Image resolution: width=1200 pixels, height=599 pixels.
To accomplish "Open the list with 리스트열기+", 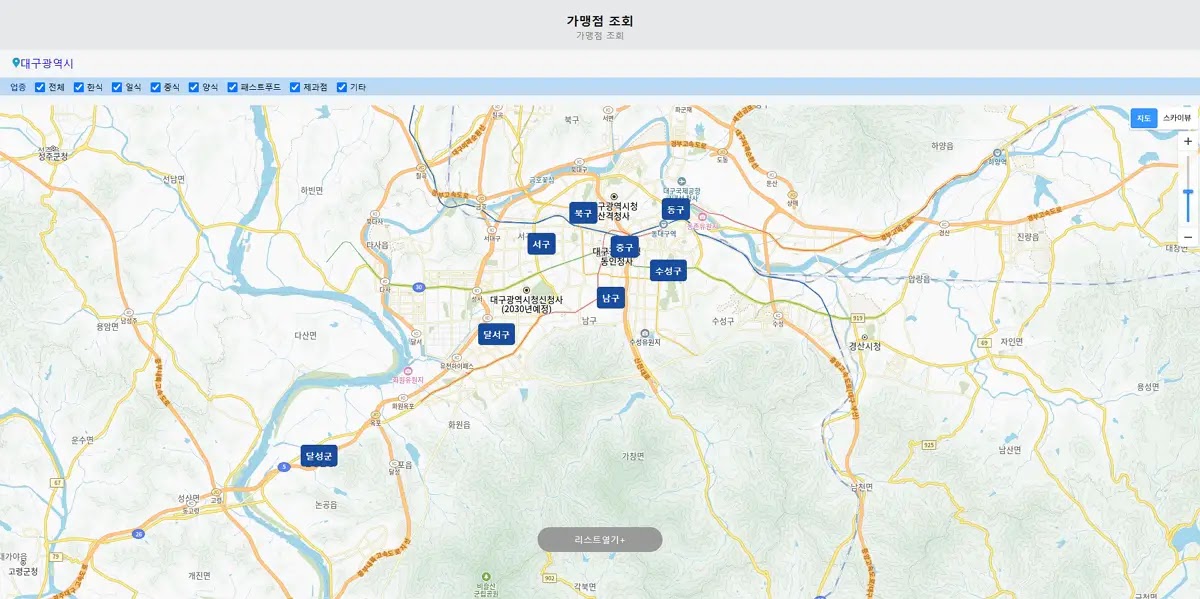I will click(600, 540).
